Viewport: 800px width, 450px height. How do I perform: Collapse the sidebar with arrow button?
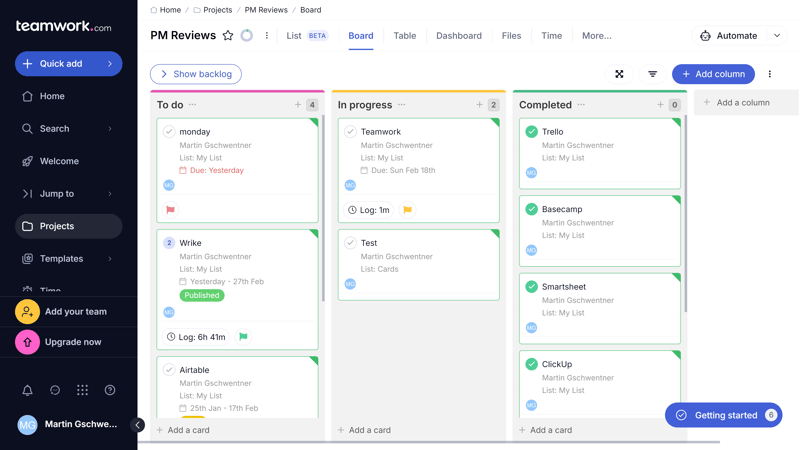click(137, 424)
